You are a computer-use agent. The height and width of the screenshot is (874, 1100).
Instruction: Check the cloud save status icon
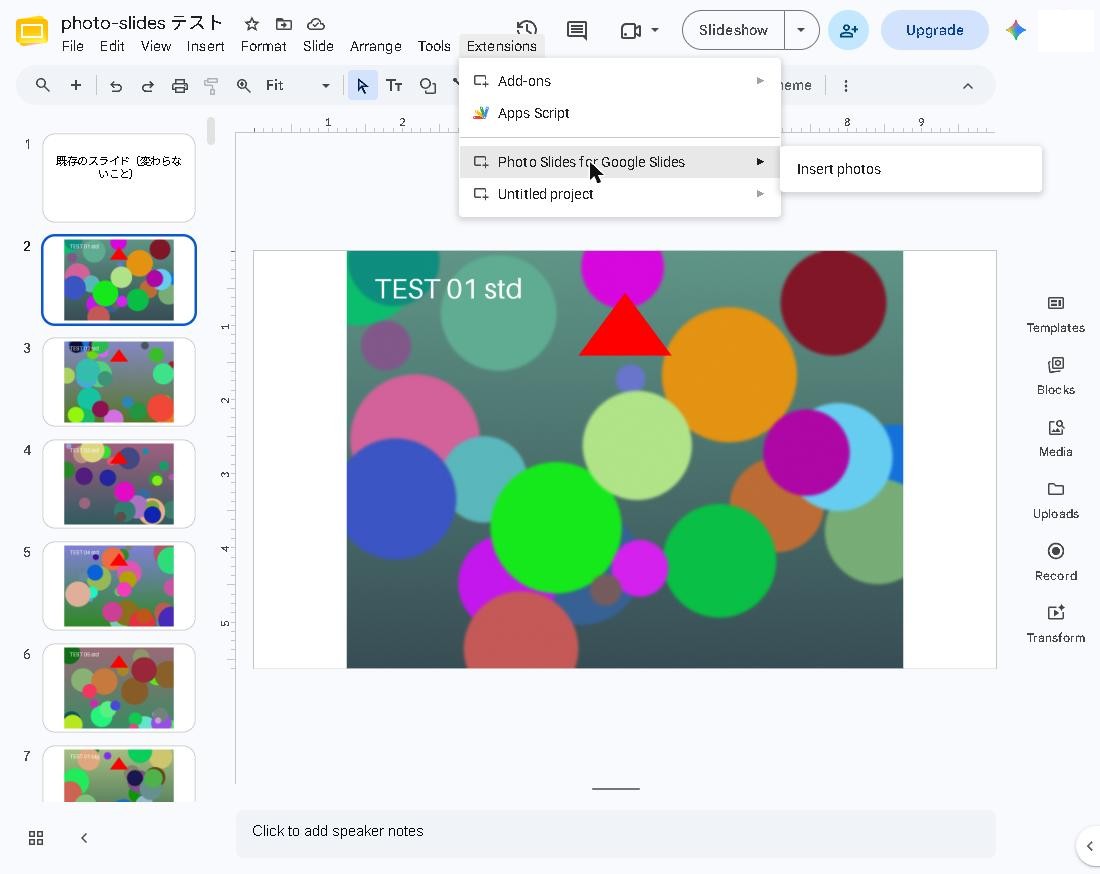316,25
